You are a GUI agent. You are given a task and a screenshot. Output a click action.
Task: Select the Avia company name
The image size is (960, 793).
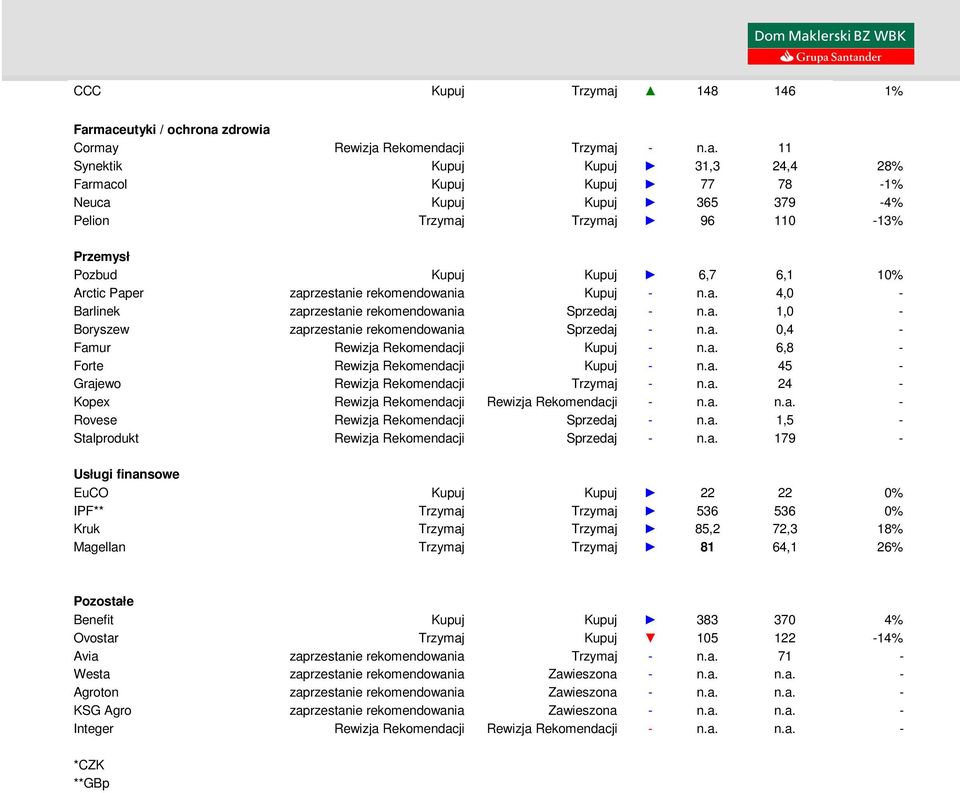pyautogui.click(x=86, y=656)
